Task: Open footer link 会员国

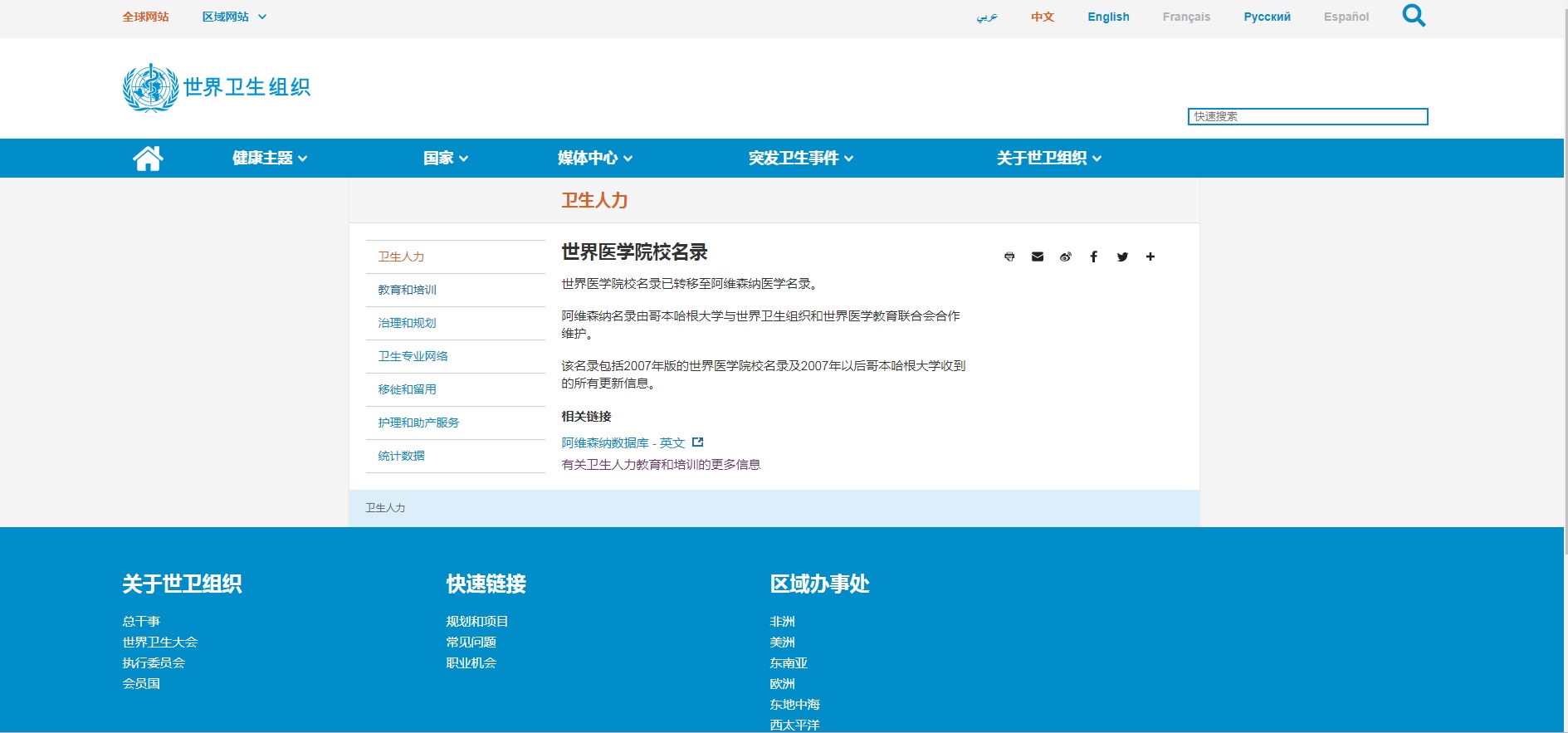Action: pos(141,683)
